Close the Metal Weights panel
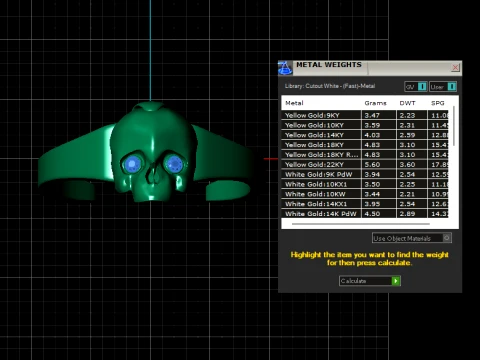This screenshot has width=480, height=360. (x=455, y=68)
